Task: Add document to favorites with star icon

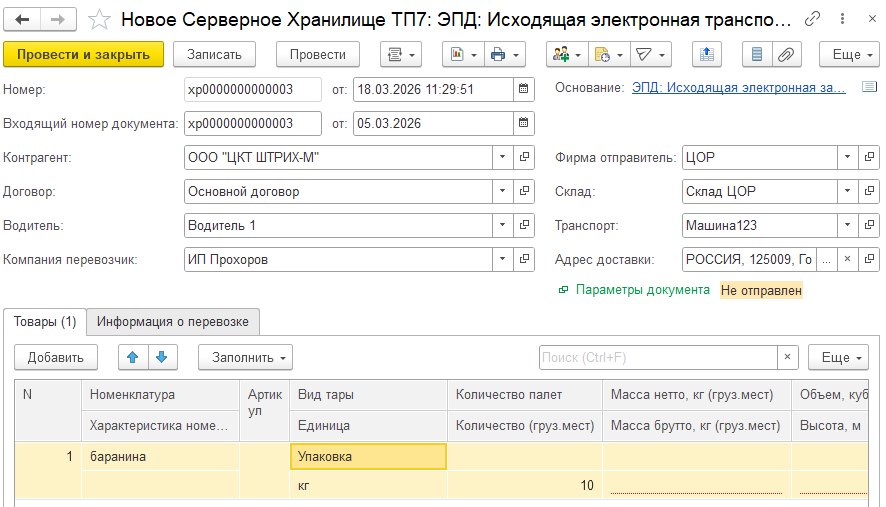Action: (x=99, y=20)
